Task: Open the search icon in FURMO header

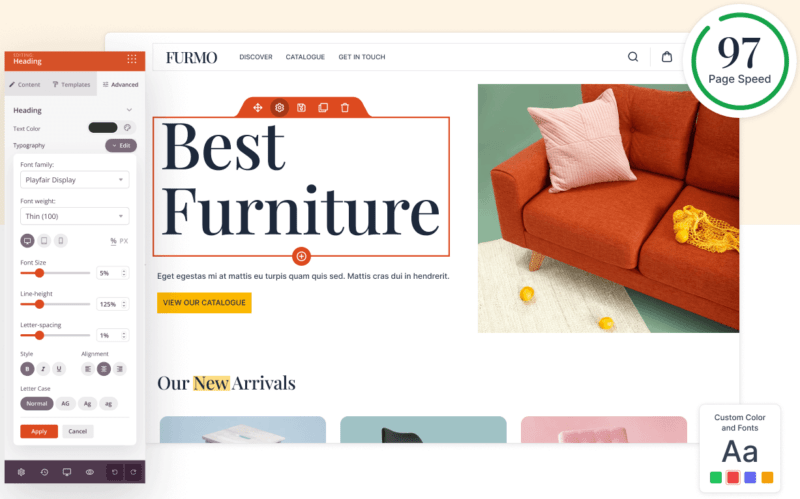Action: tap(633, 57)
